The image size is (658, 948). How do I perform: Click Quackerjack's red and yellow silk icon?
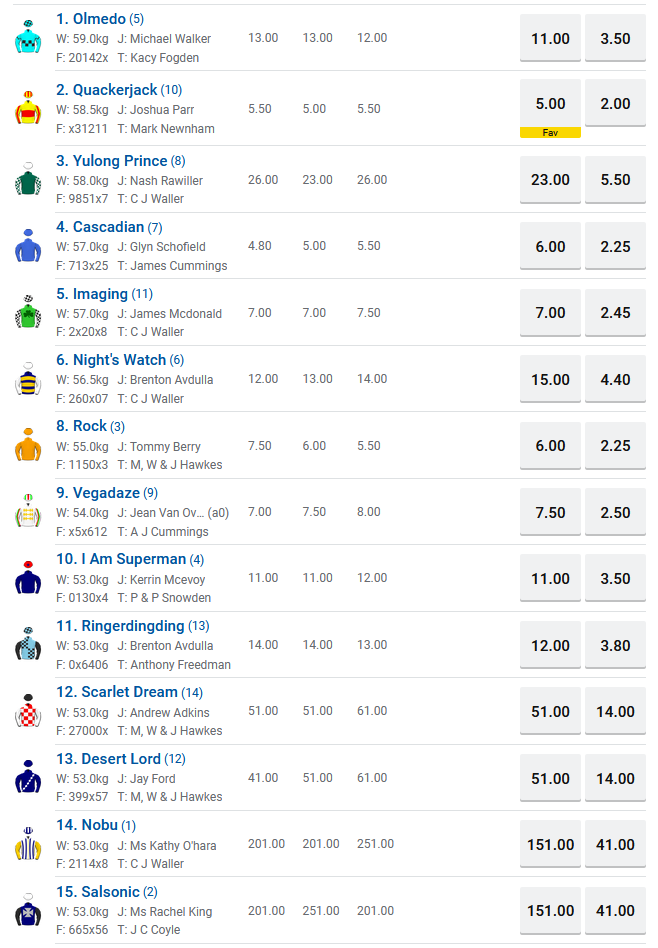pyautogui.click(x=28, y=108)
